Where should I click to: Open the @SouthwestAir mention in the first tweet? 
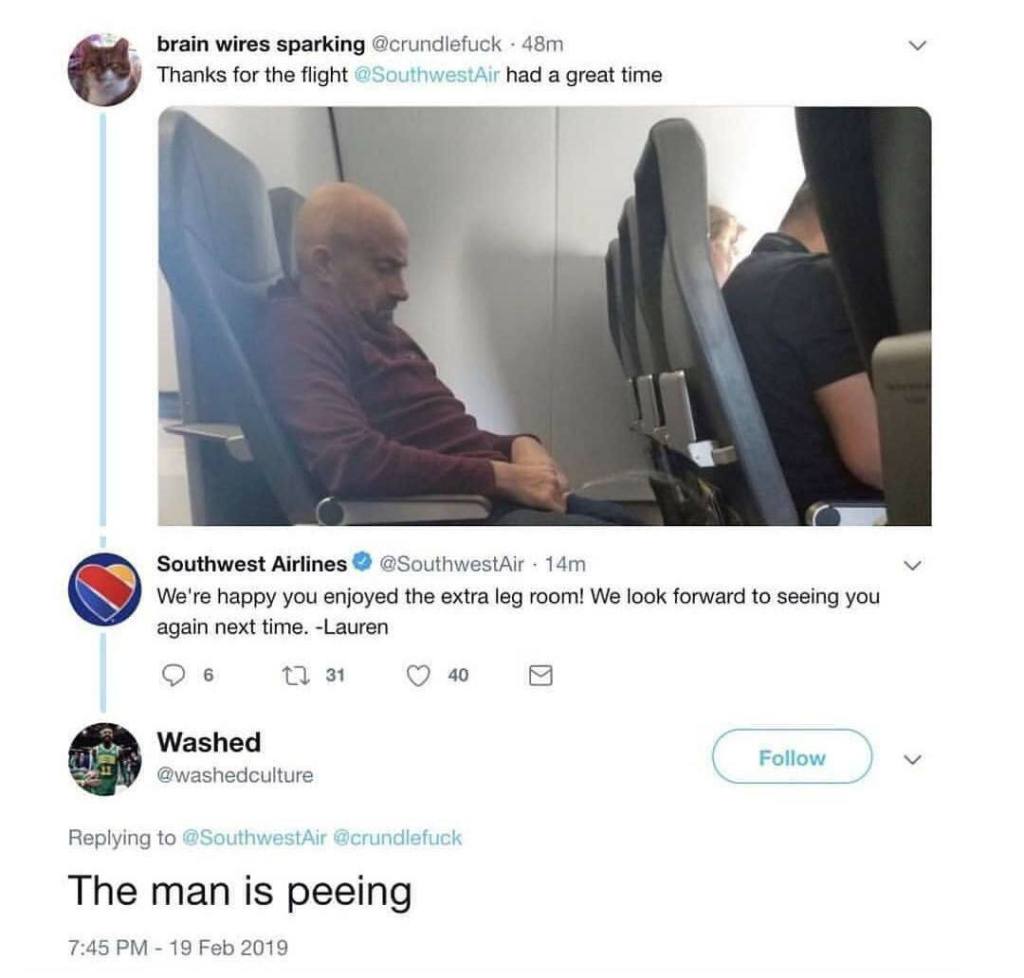(x=426, y=75)
